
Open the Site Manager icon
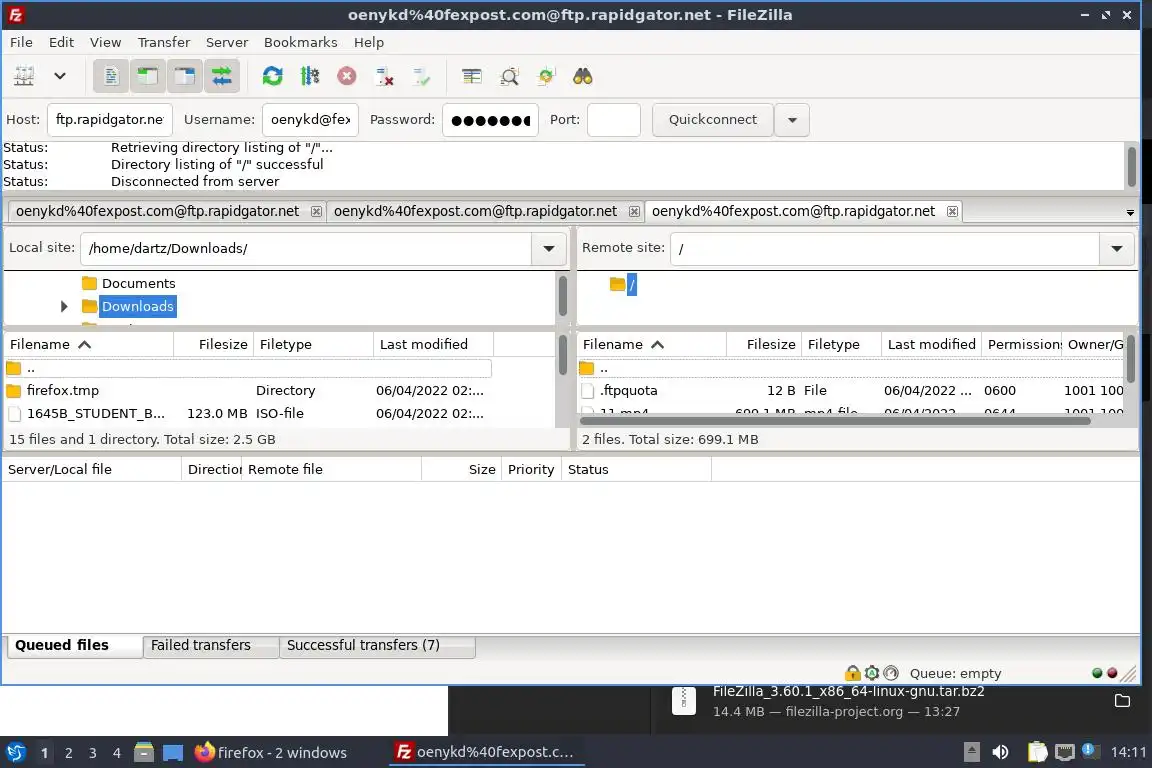tap(24, 76)
